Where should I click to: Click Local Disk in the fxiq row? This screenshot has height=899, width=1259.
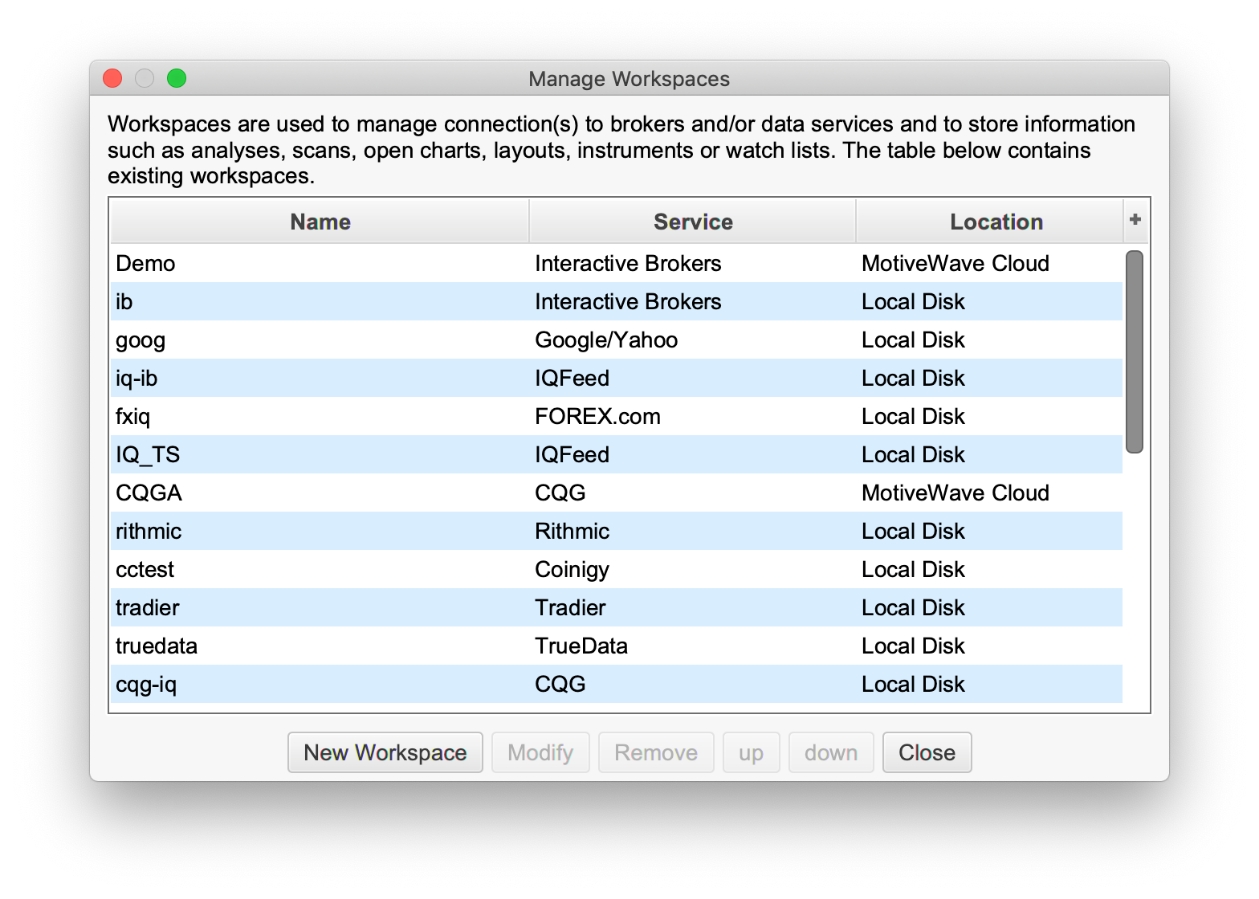tap(913, 416)
